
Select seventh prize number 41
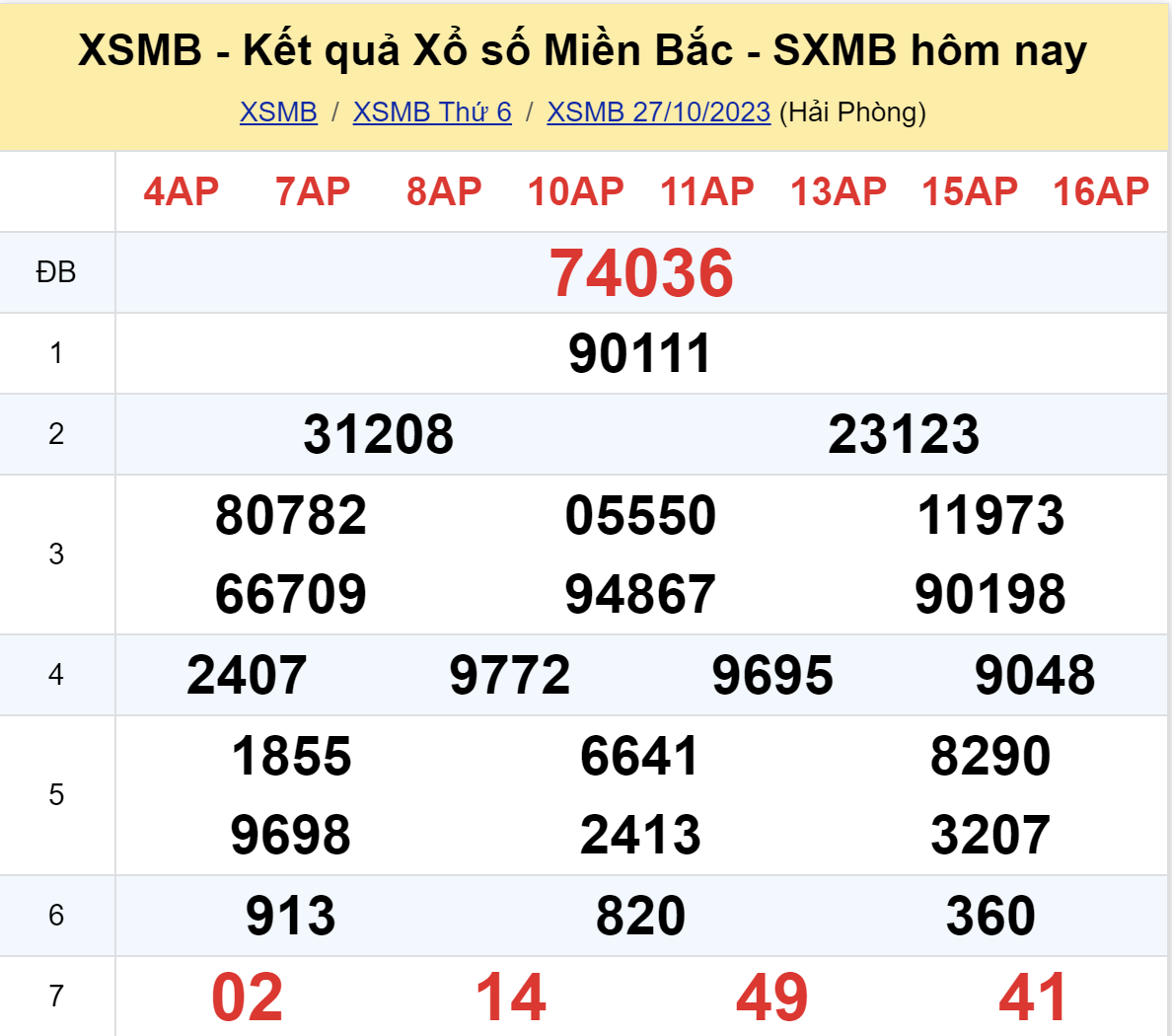[1033, 998]
